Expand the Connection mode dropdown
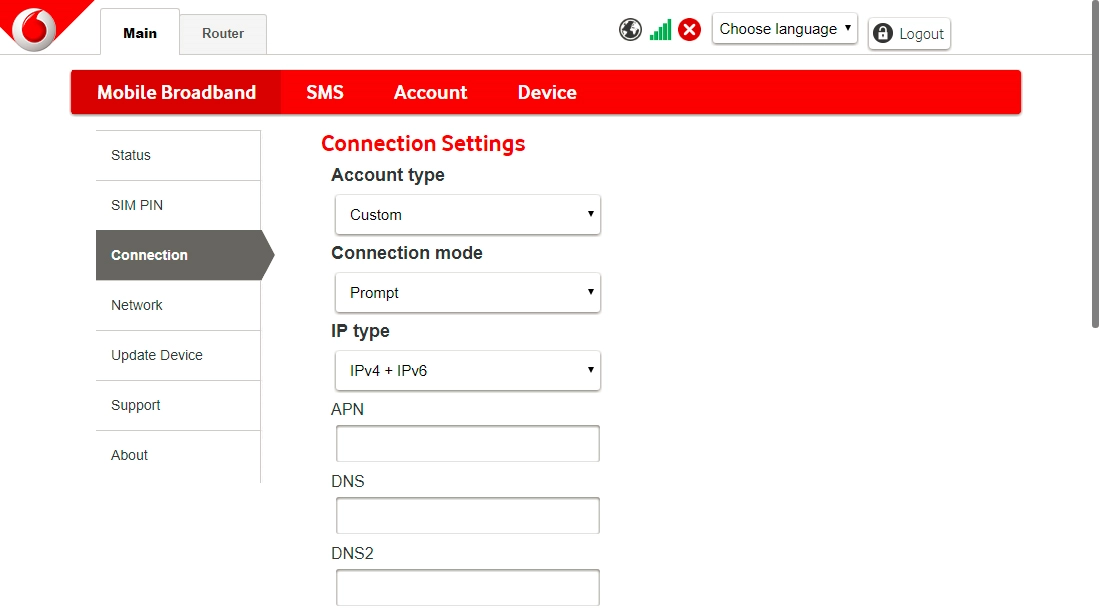 point(467,293)
